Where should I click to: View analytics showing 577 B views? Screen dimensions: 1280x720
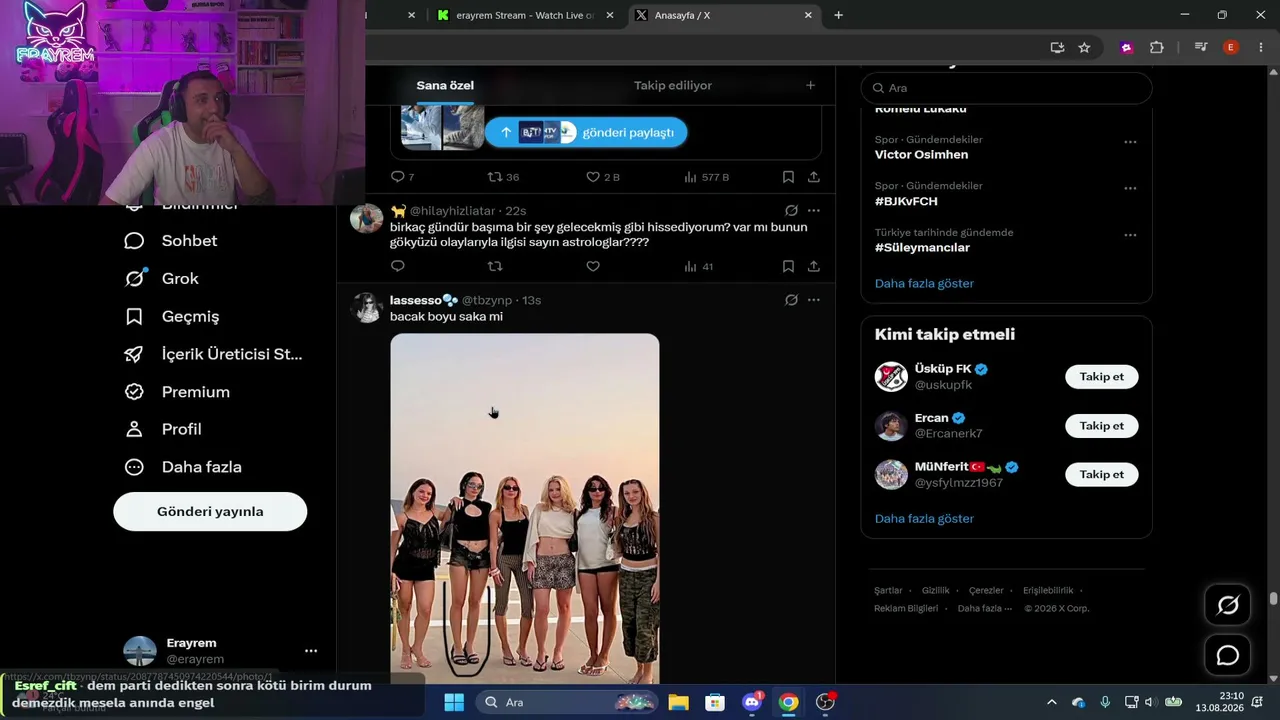pyautogui.click(x=706, y=177)
